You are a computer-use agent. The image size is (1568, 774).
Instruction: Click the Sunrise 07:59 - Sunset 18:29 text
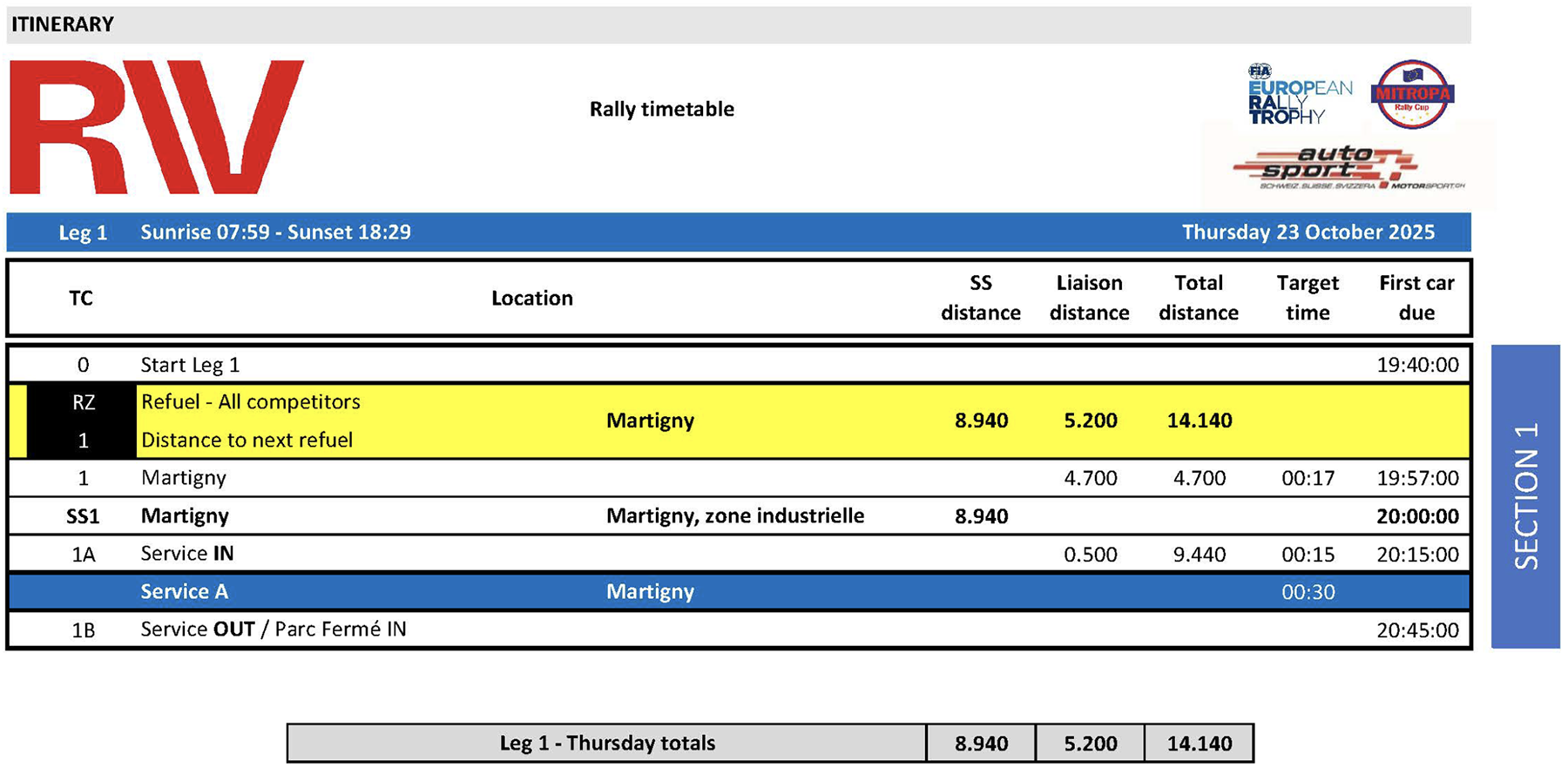point(275,232)
